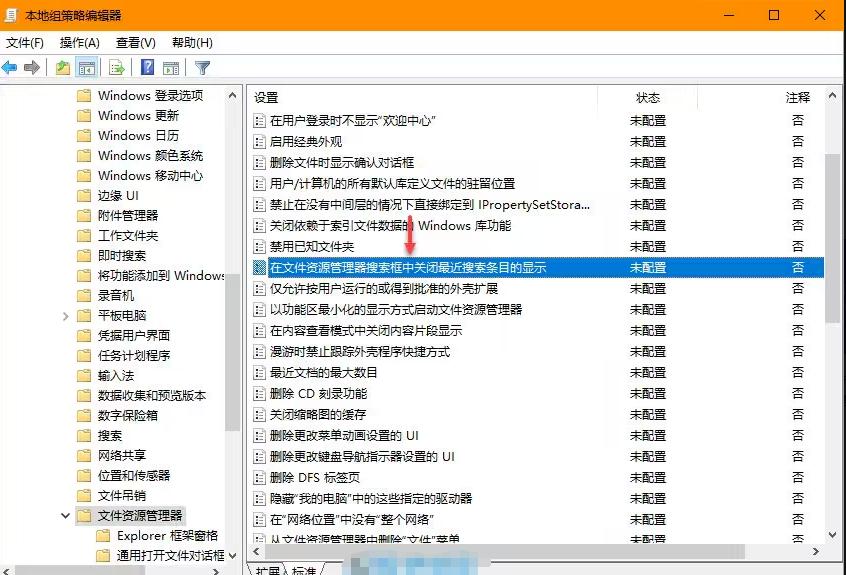Click folder icon beside Windows 更新

[x=84, y=116]
